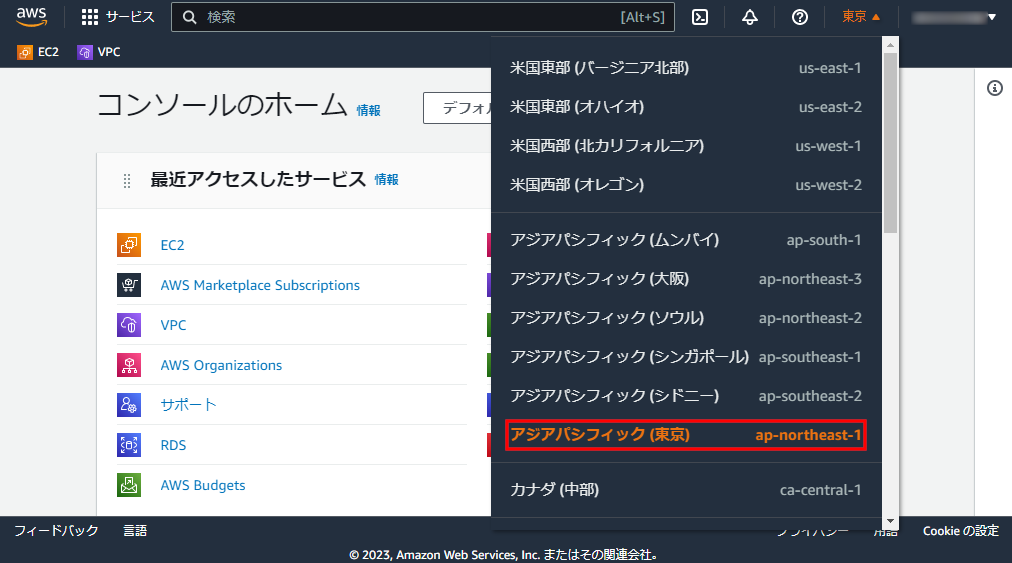Click AWS Marketplace Subscriptions icon
1012x563 pixels.
129,285
